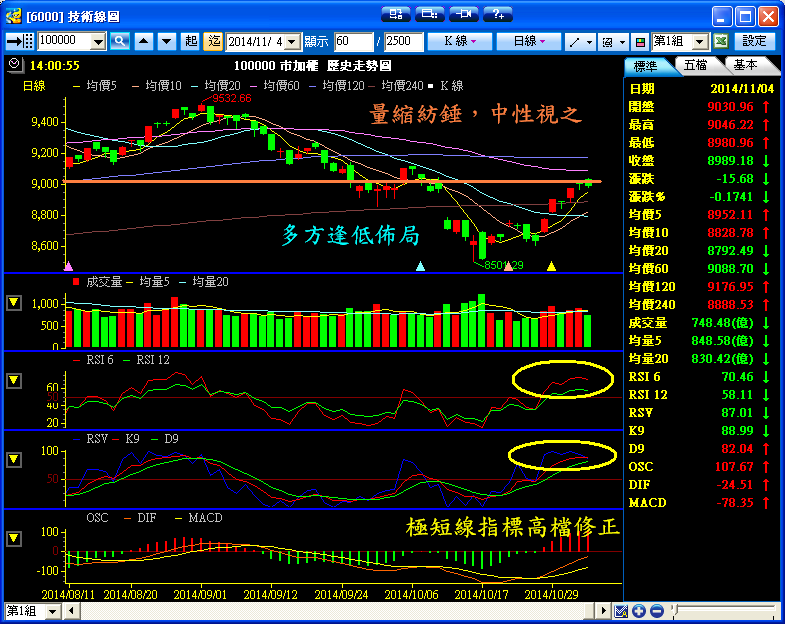Viewport: 785px width, 624px height.
Task: Toggle the 起 start date button
Action: [x=191, y=41]
